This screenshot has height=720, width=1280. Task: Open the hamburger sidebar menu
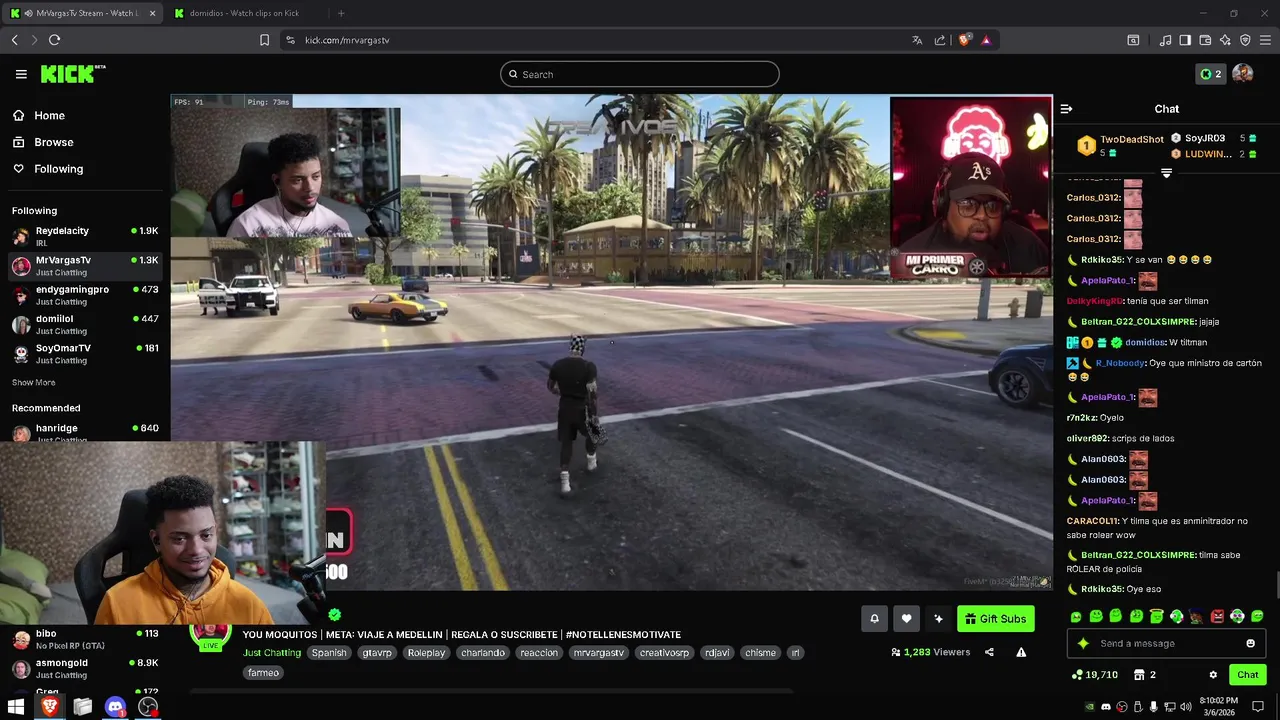(x=21, y=74)
